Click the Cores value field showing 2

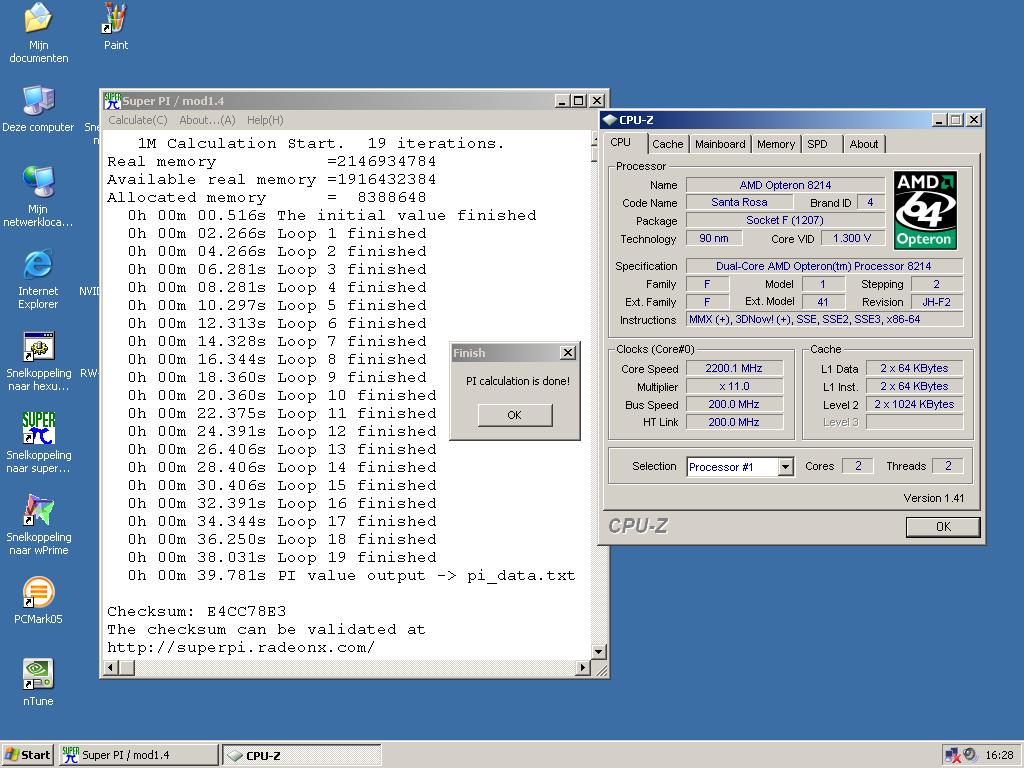(x=858, y=466)
